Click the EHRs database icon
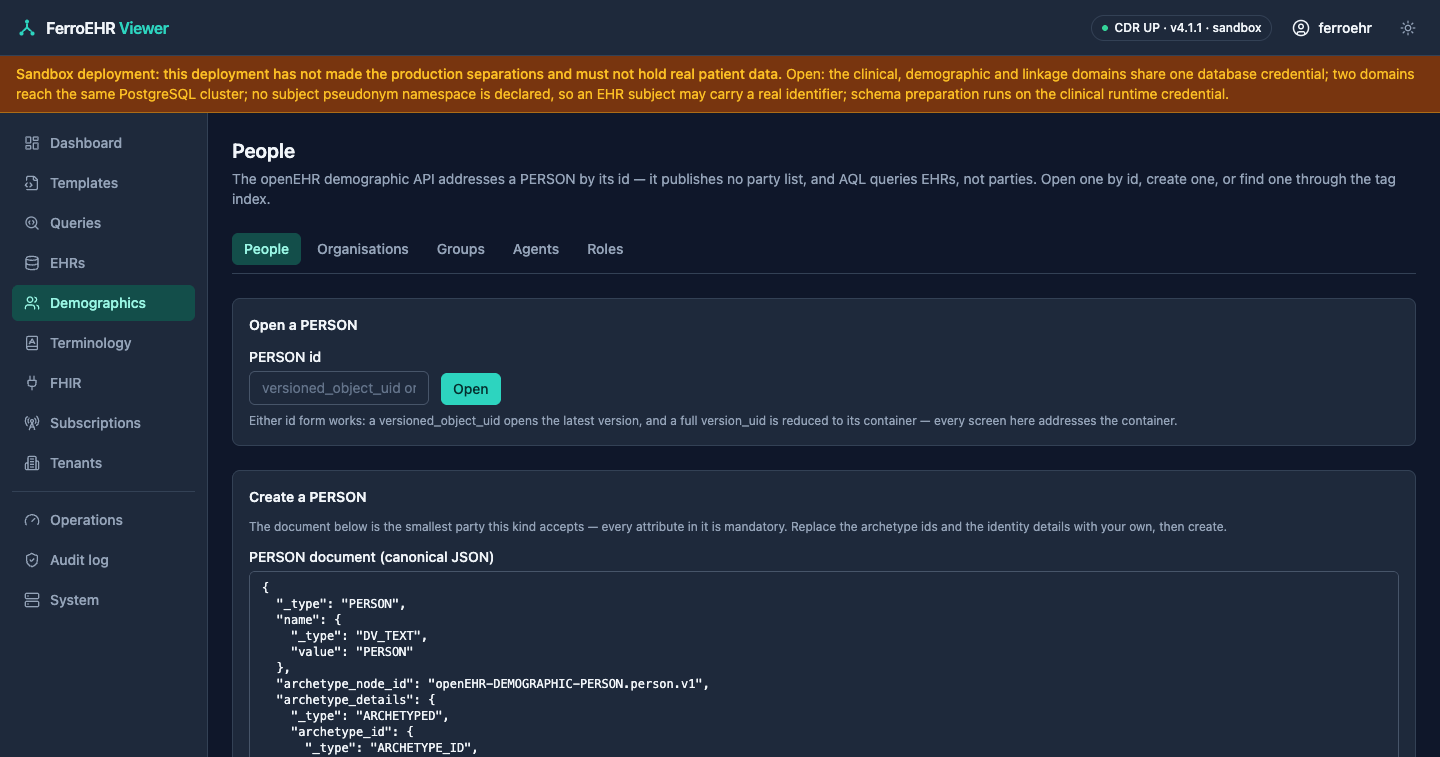1440x757 pixels. tap(32, 263)
